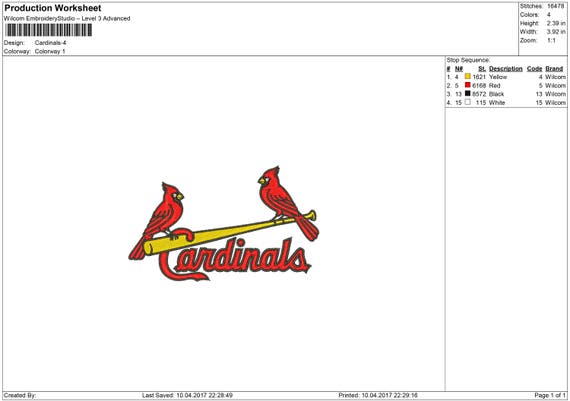Viewport: 570px width, 401px height.
Task: Click the Last Saved timestamp
Action: pos(187,395)
